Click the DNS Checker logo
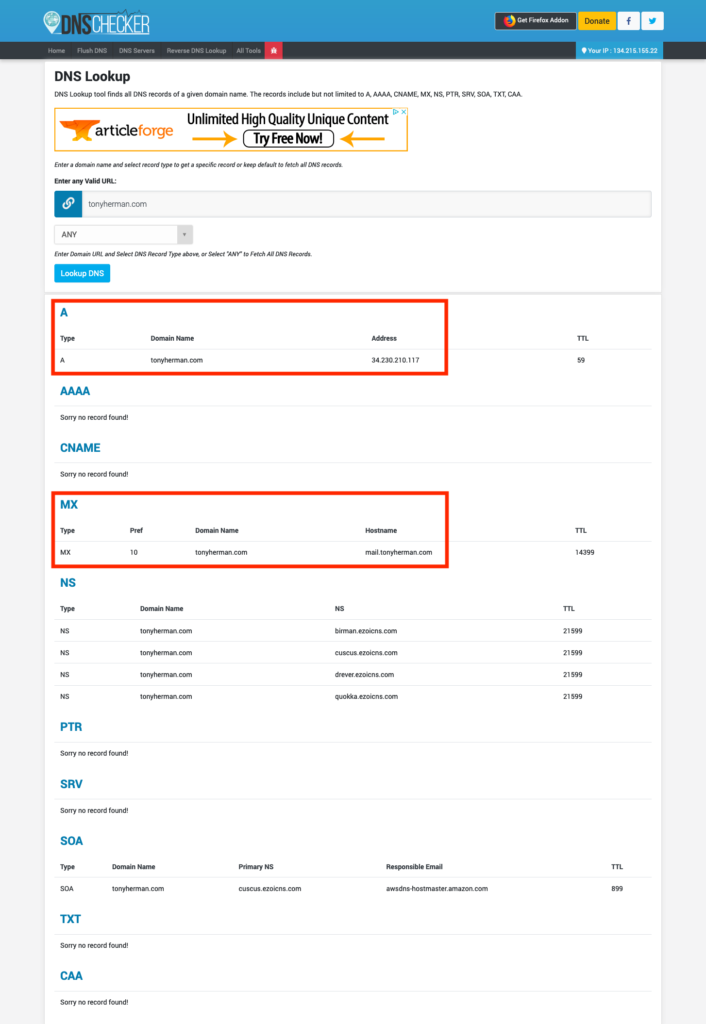The image size is (706, 1024). (x=96, y=23)
